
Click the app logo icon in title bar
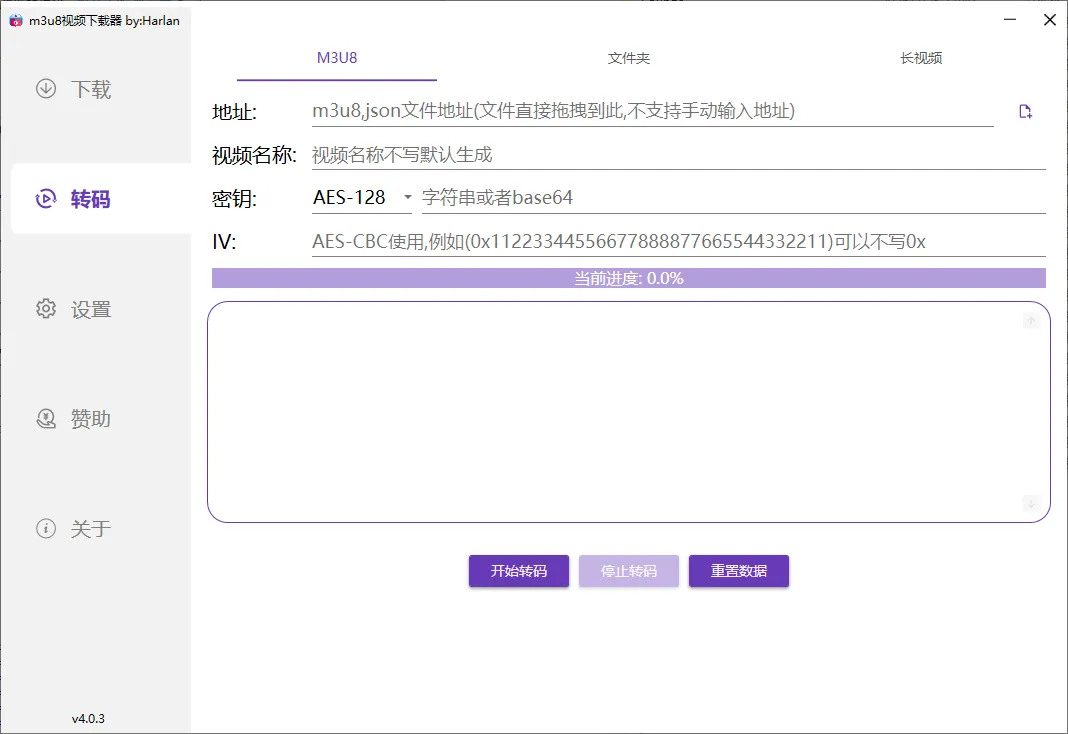pyautogui.click(x=14, y=19)
